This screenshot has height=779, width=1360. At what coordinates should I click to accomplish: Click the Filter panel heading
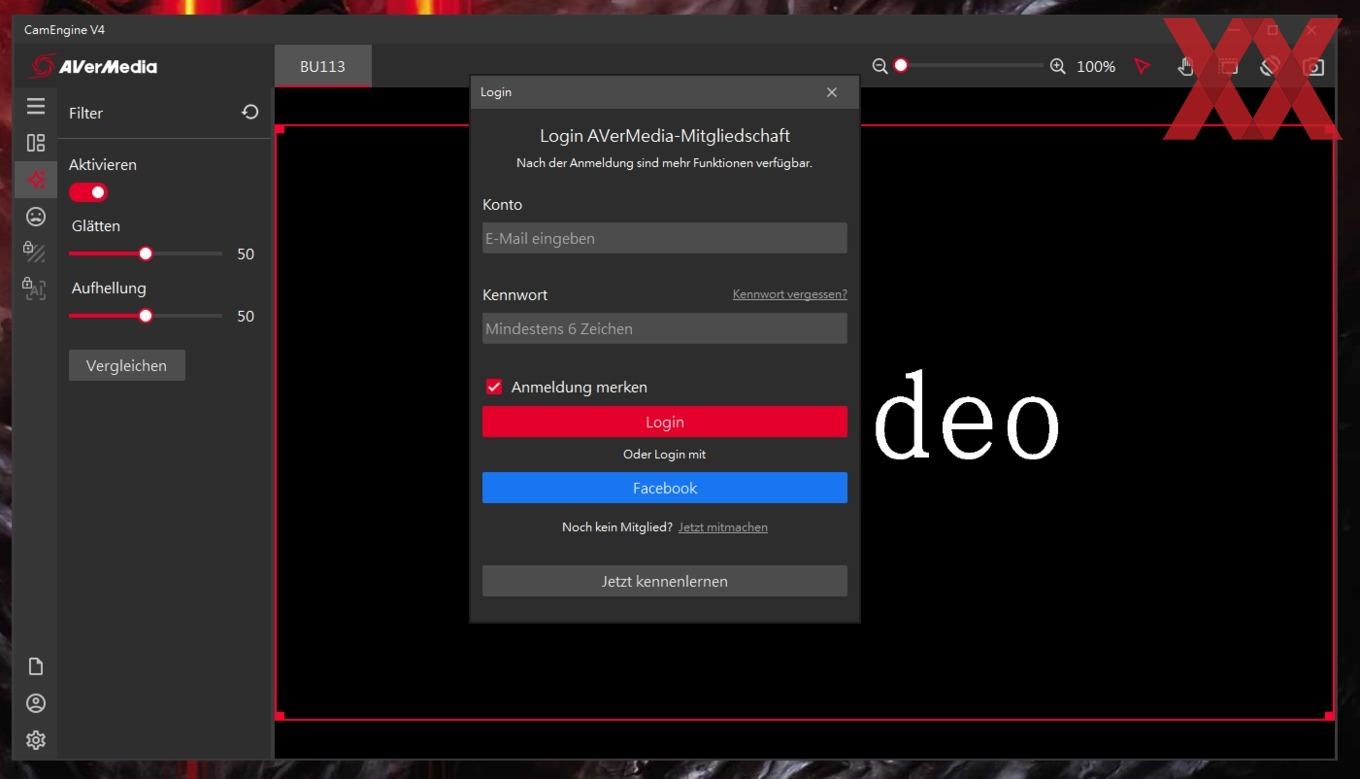tap(86, 113)
